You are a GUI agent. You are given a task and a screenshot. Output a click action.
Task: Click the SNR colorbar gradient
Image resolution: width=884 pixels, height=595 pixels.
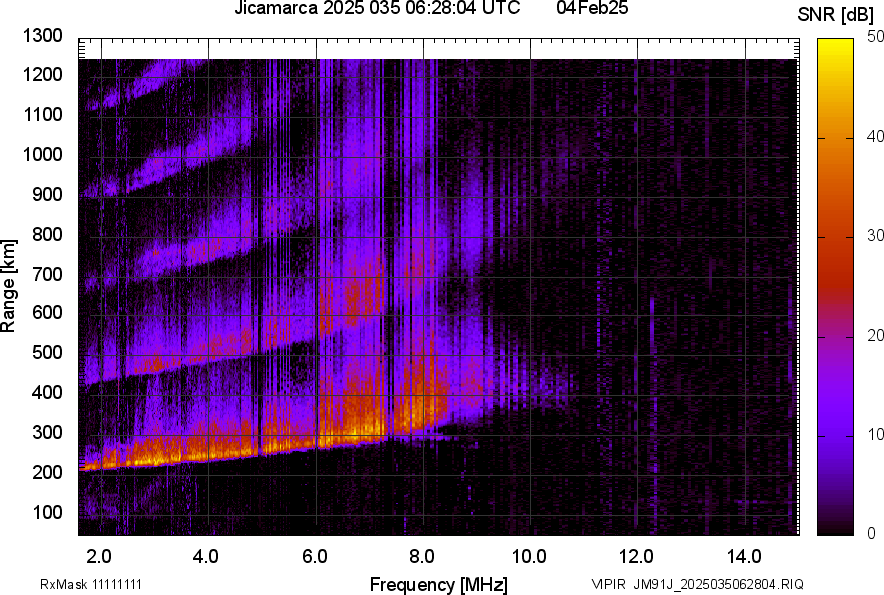(836, 287)
